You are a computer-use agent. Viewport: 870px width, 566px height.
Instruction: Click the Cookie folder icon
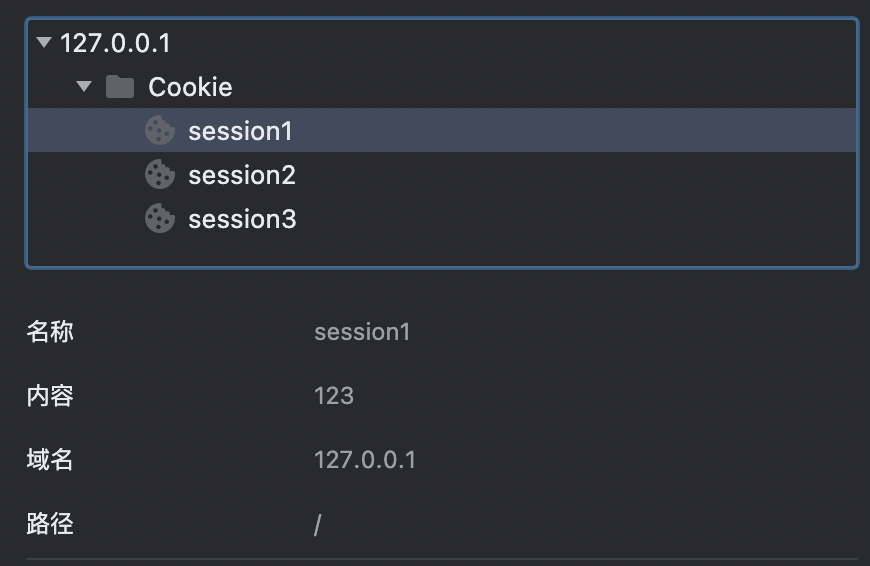click(x=120, y=87)
